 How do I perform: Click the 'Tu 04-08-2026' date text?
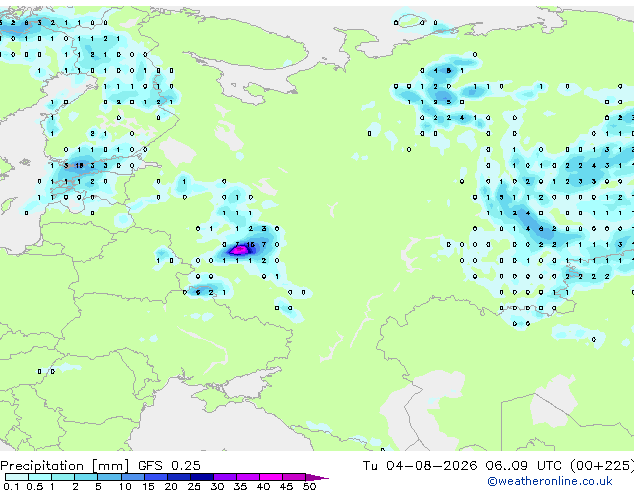coord(420,465)
